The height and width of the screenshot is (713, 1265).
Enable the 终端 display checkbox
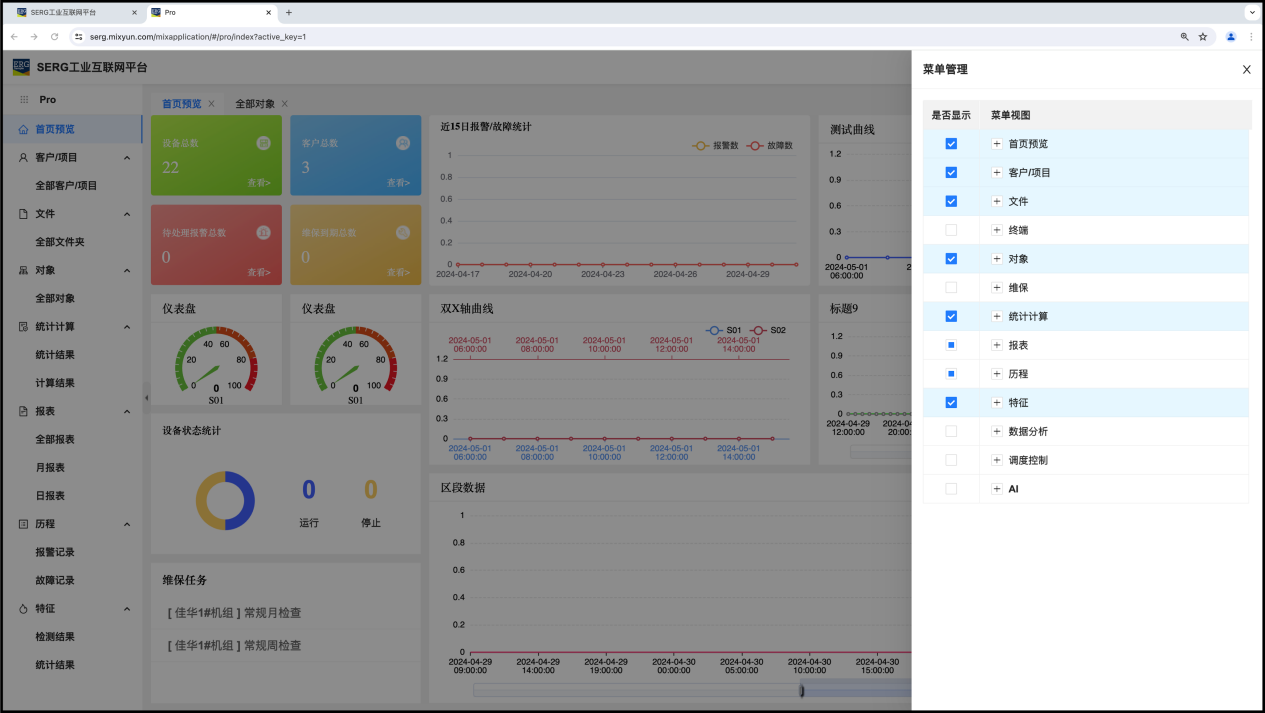(x=951, y=230)
